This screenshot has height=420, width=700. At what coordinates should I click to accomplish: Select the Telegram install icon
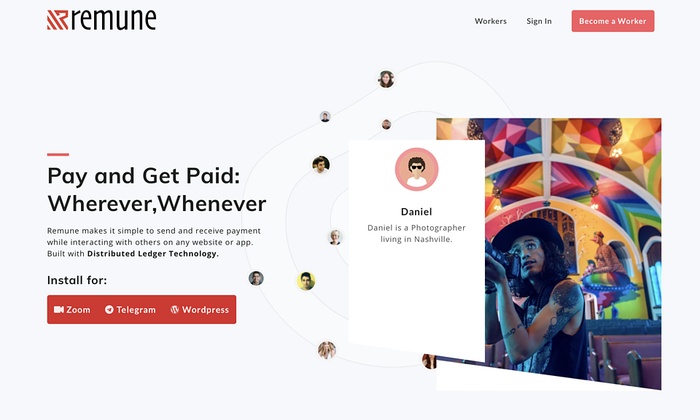pos(109,309)
